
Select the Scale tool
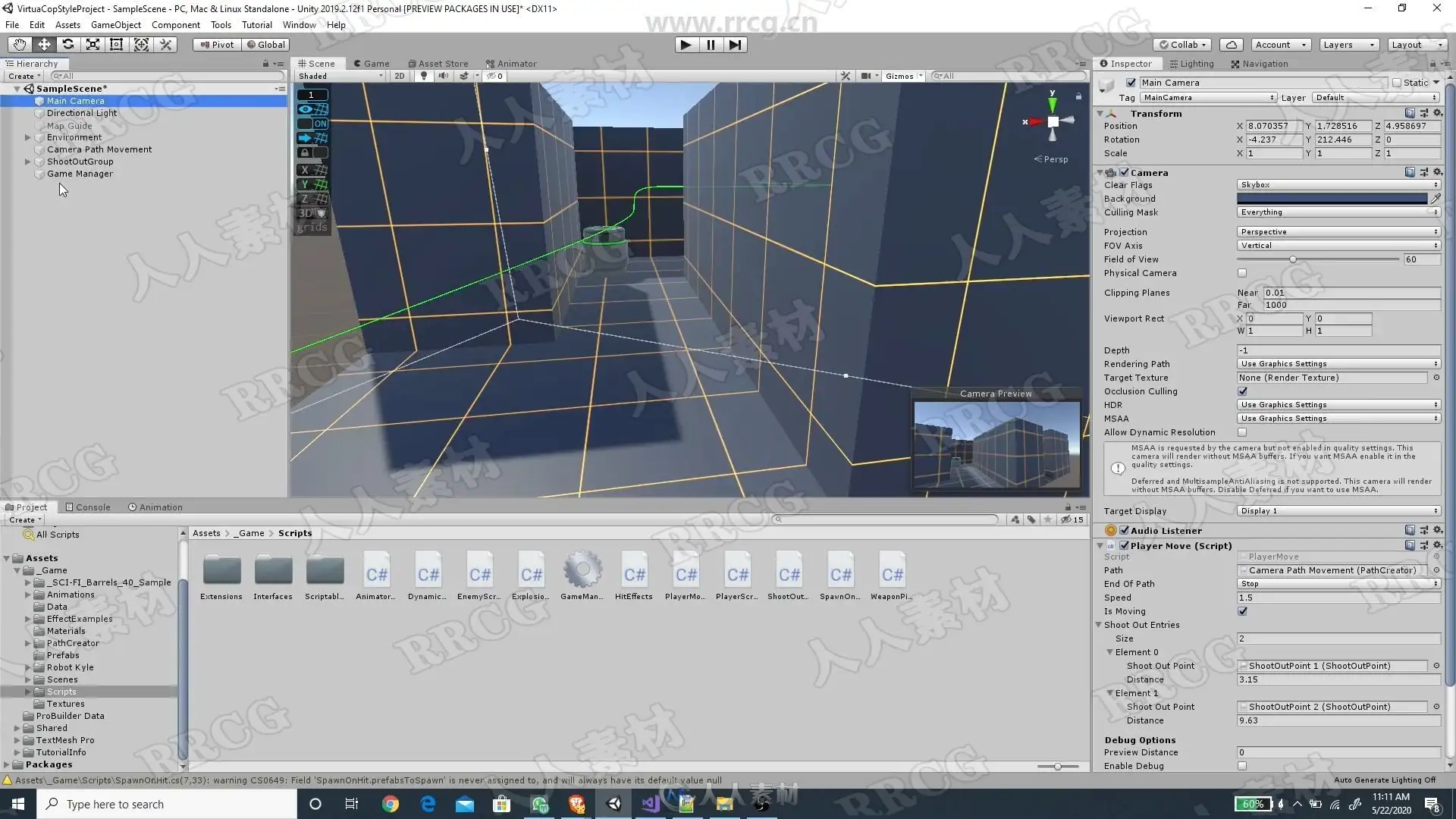click(93, 45)
